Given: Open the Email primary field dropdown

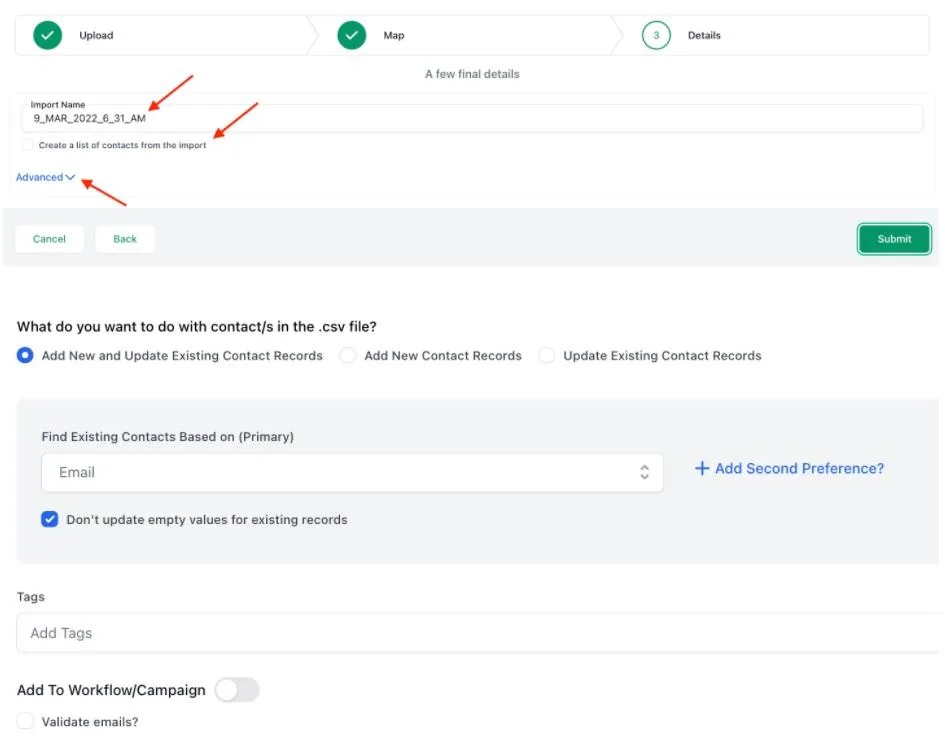Looking at the screenshot, I should tap(352, 472).
